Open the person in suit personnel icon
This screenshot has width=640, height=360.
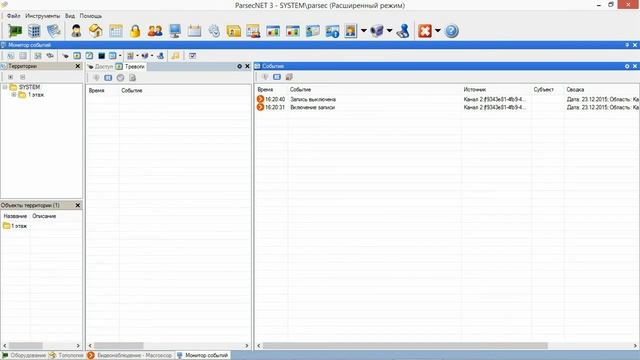point(76,31)
